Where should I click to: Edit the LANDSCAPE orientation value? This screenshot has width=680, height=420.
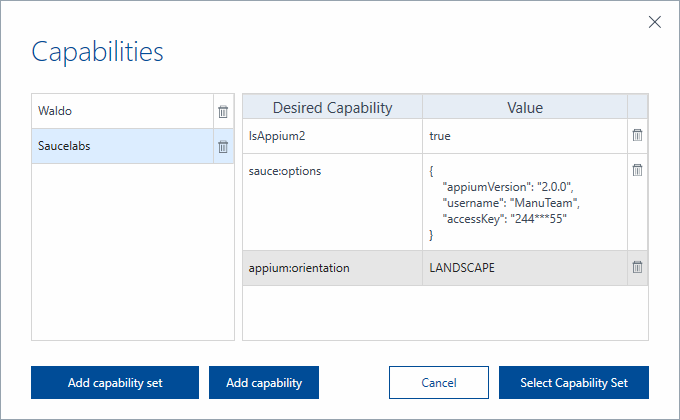[x=524, y=268]
